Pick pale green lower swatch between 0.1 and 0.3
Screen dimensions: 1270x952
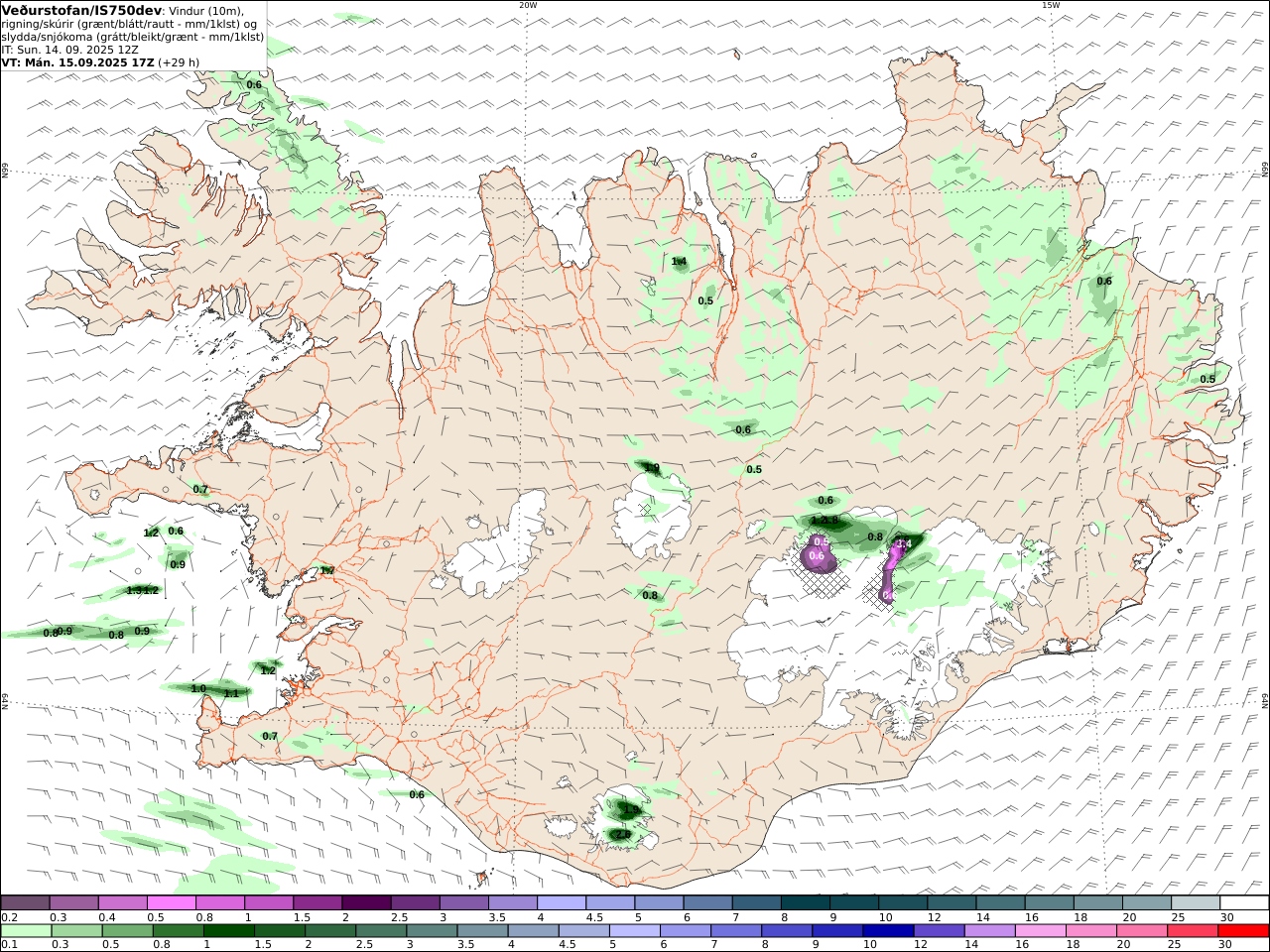tap(27, 930)
